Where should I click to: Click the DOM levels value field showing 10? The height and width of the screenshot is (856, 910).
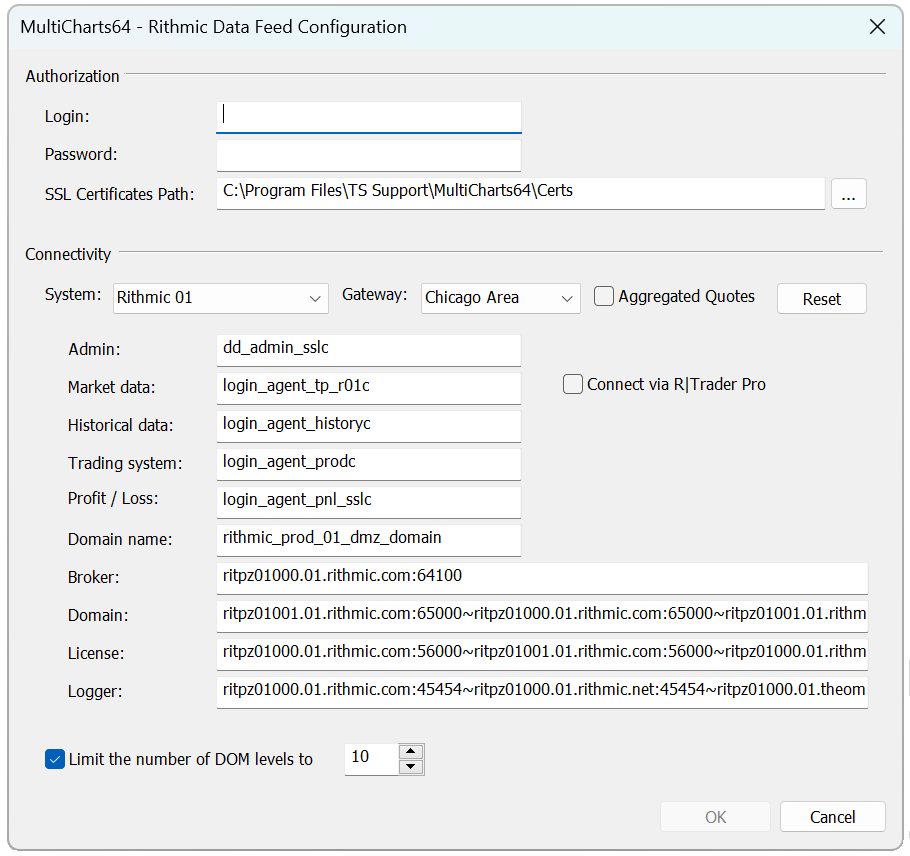(x=371, y=759)
